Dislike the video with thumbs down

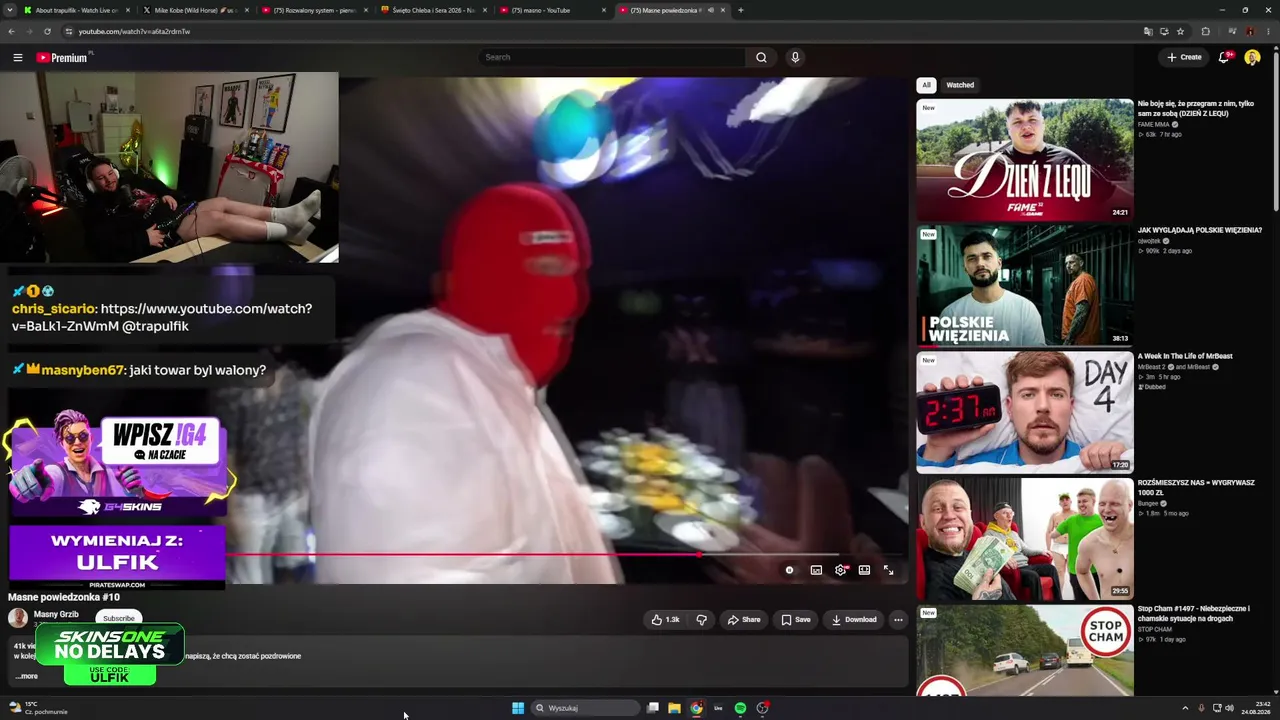point(701,620)
